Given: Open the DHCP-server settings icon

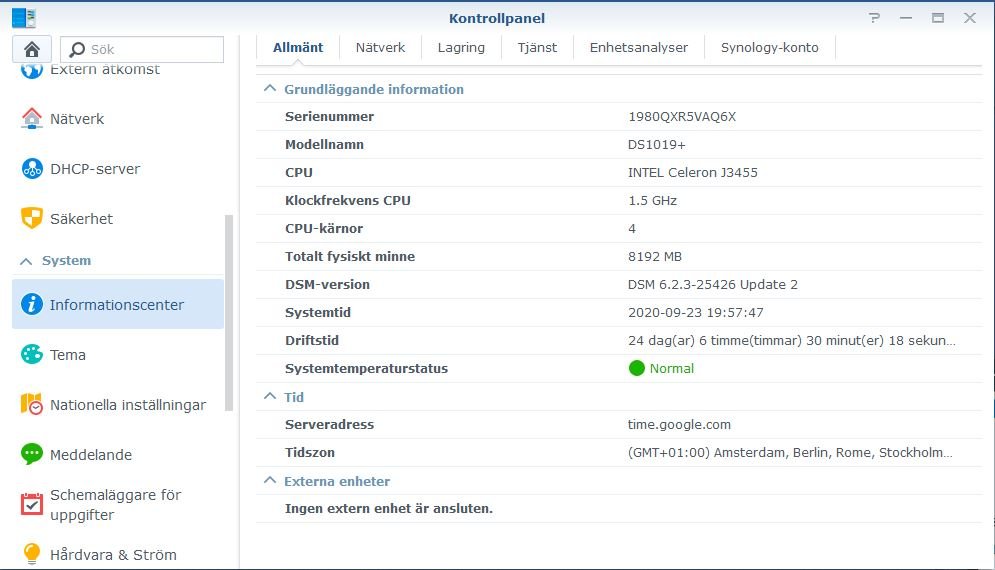Looking at the screenshot, I should click(32, 169).
